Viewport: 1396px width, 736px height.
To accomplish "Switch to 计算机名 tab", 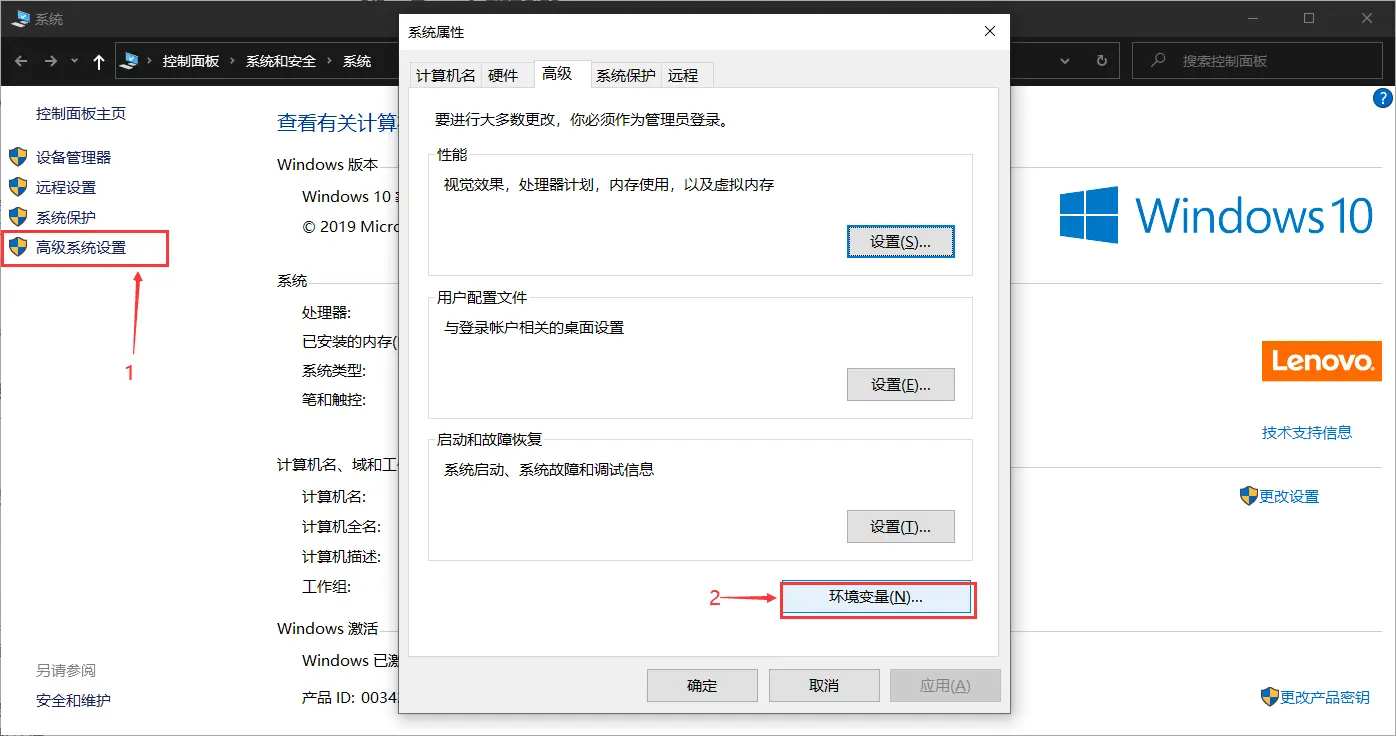I will [x=446, y=75].
